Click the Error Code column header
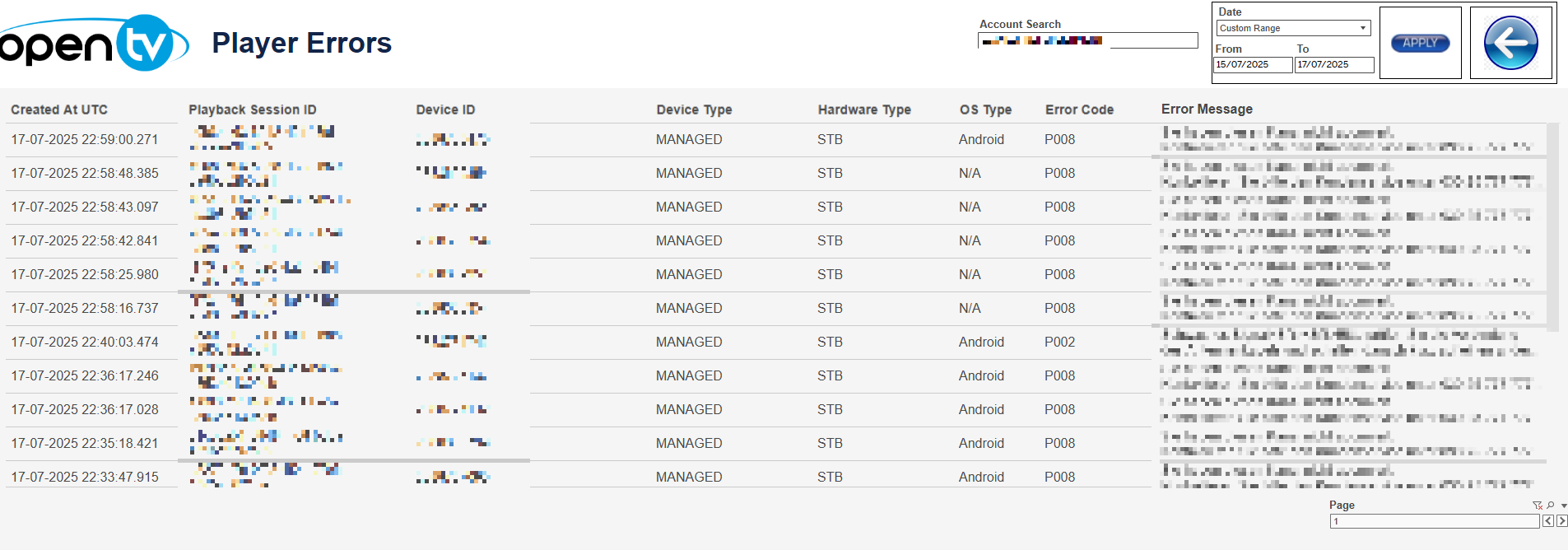 coord(1079,110)
